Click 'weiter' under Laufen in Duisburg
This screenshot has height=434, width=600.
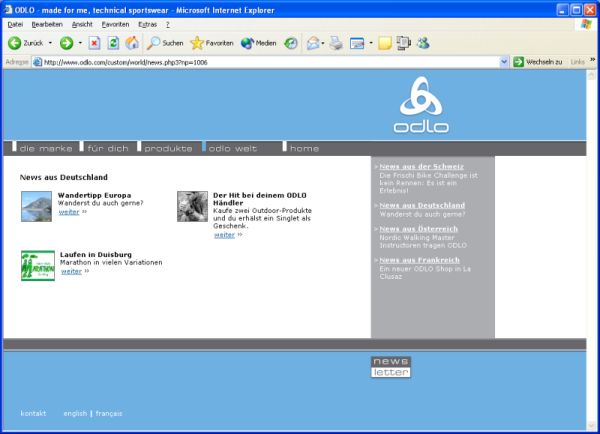(x=71, y=271)
